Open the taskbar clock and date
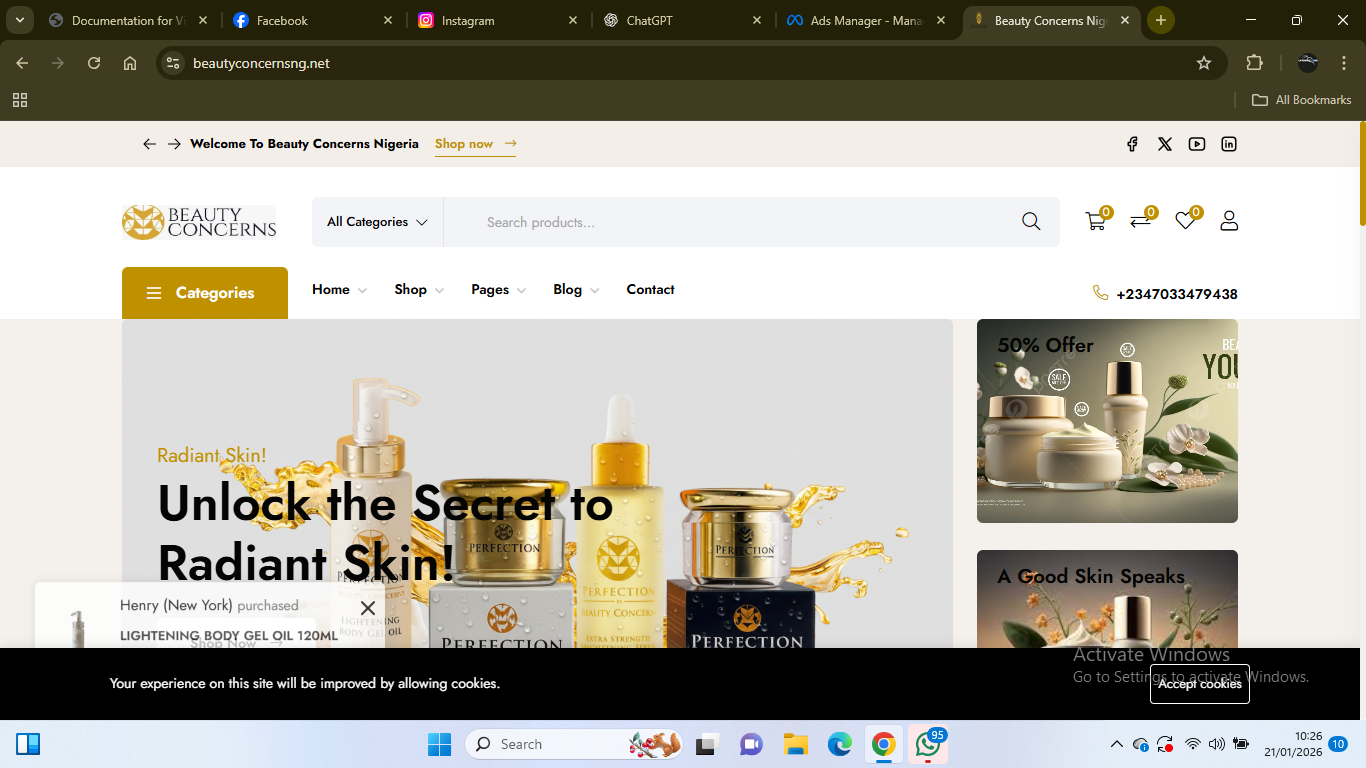The image size is (1366, 768). (1293, 744)
